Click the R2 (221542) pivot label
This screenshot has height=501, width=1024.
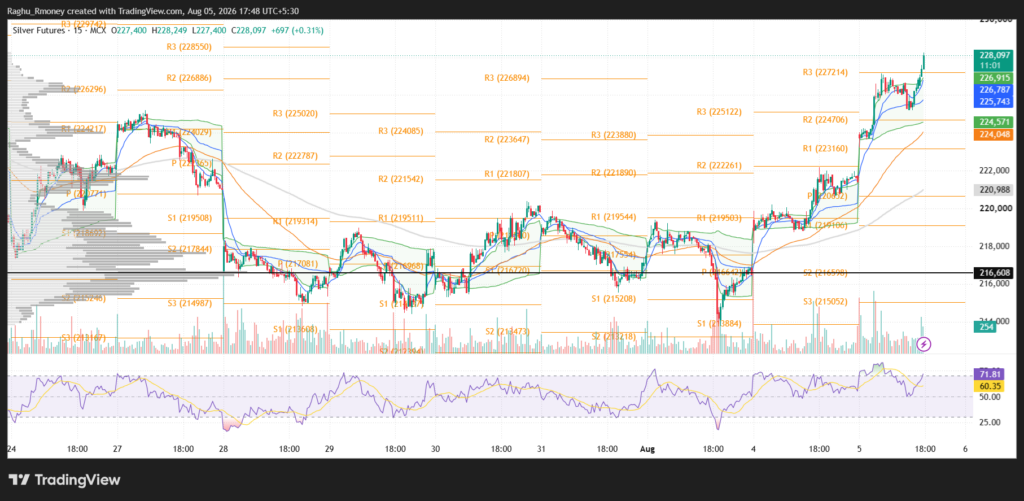400,179
